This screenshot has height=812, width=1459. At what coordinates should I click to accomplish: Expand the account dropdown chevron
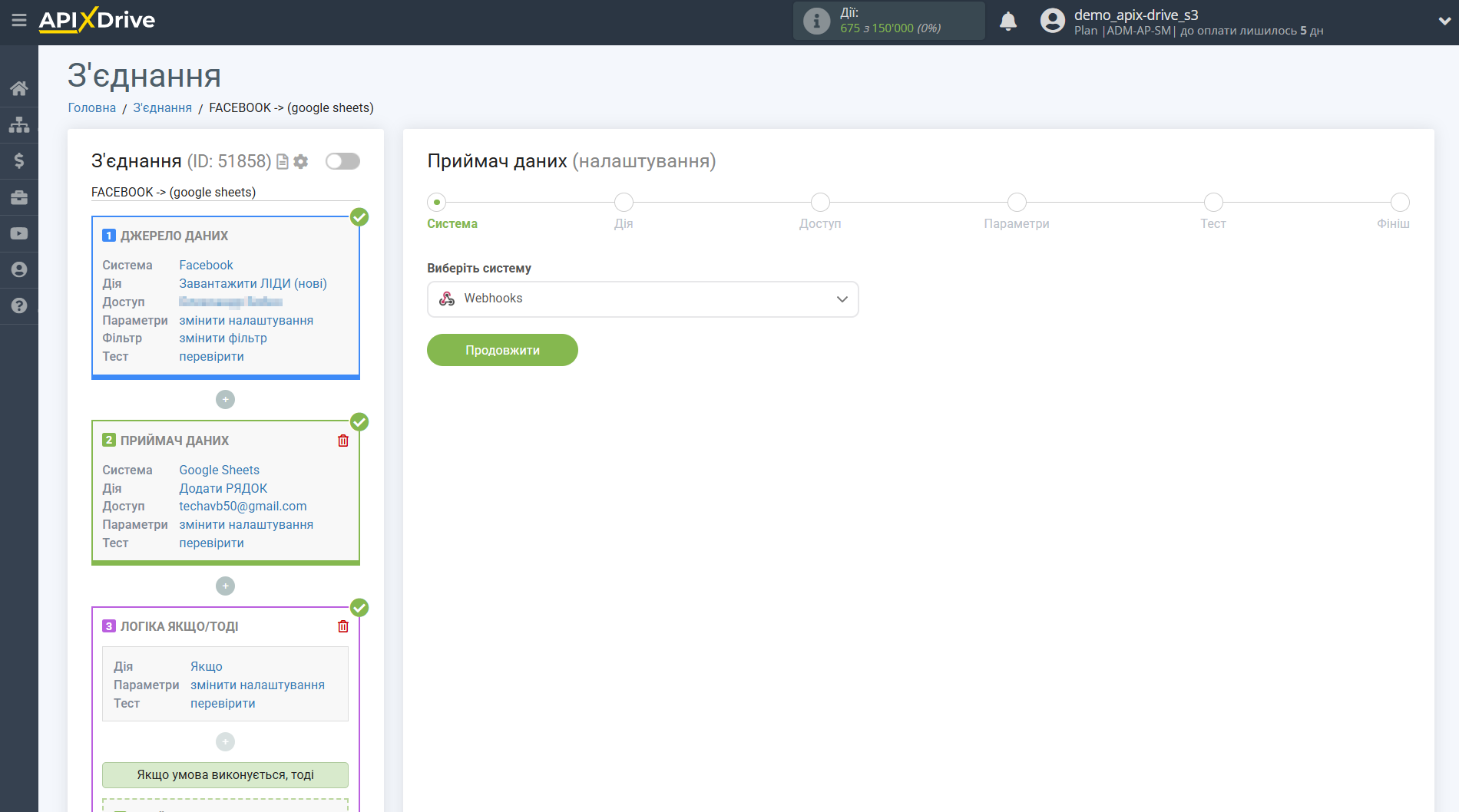[x=1444, y=21]
